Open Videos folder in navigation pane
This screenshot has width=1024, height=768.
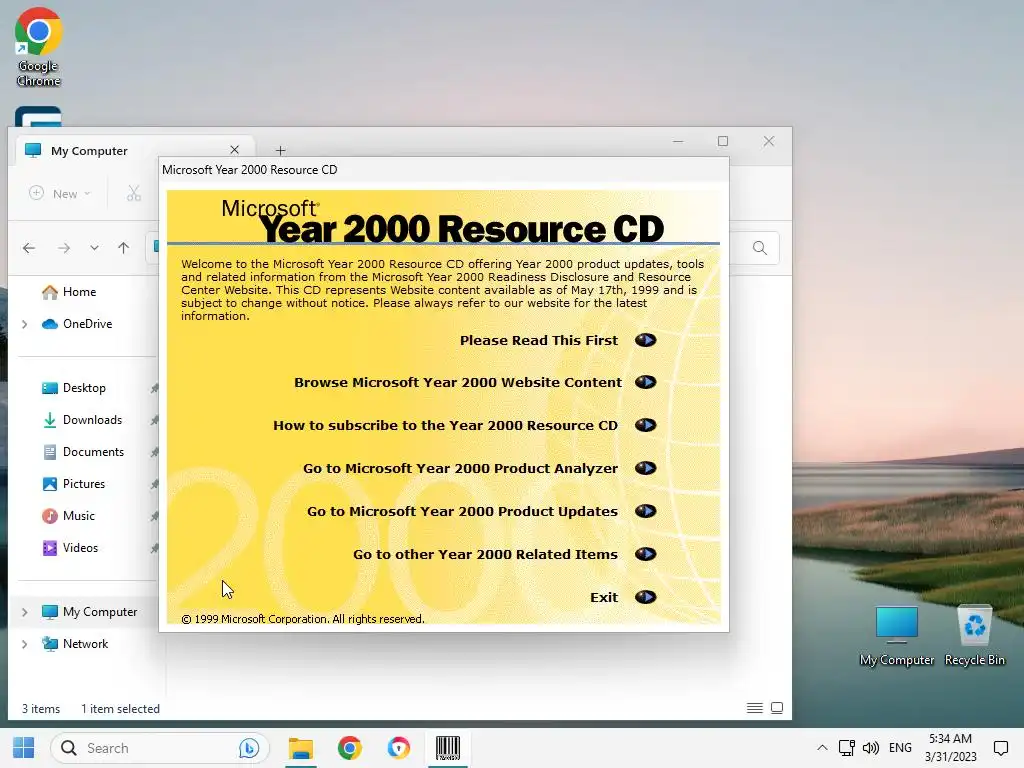70,548
